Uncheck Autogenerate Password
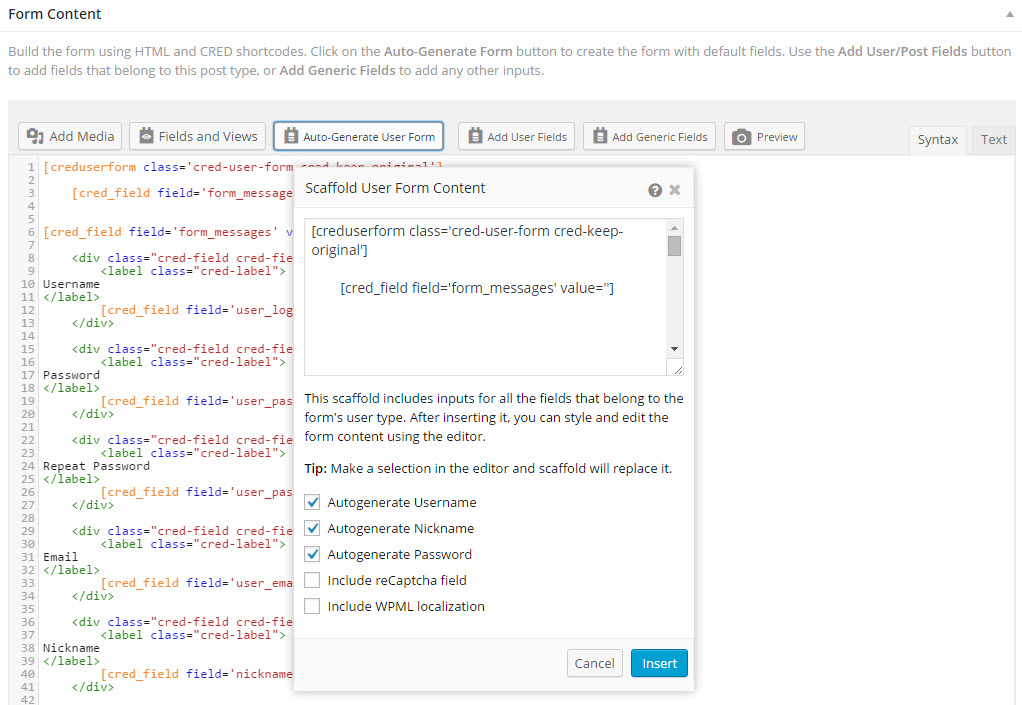Screen dimensions: 1022x705 pos(312,554)
